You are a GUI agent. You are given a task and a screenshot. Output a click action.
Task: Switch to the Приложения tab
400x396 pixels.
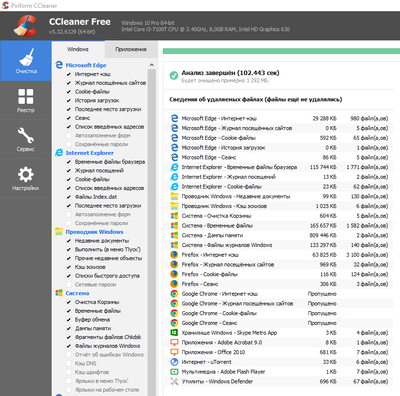tap(131, 49)
